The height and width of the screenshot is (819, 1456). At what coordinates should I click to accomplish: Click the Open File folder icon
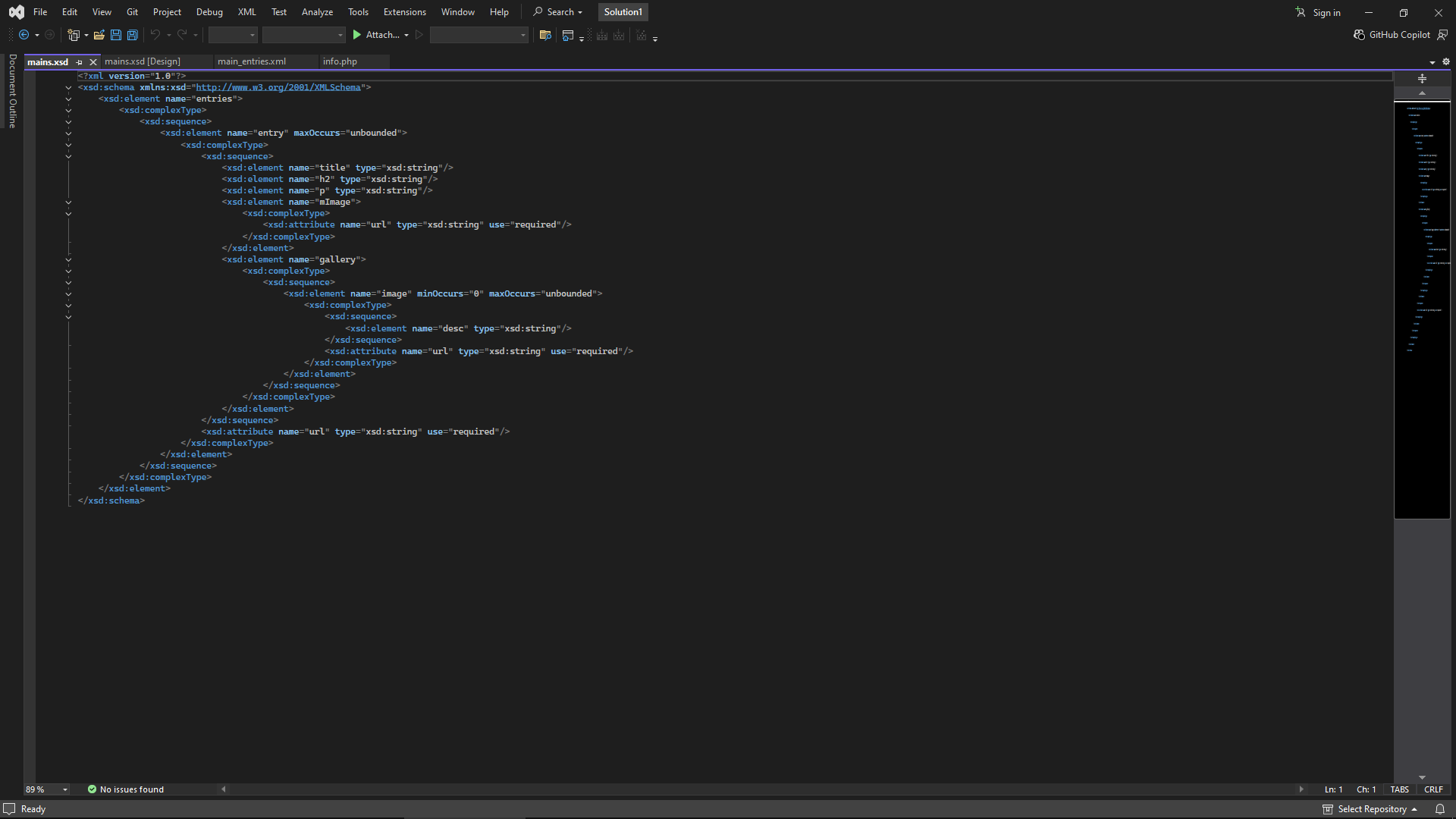coord(99,35)
